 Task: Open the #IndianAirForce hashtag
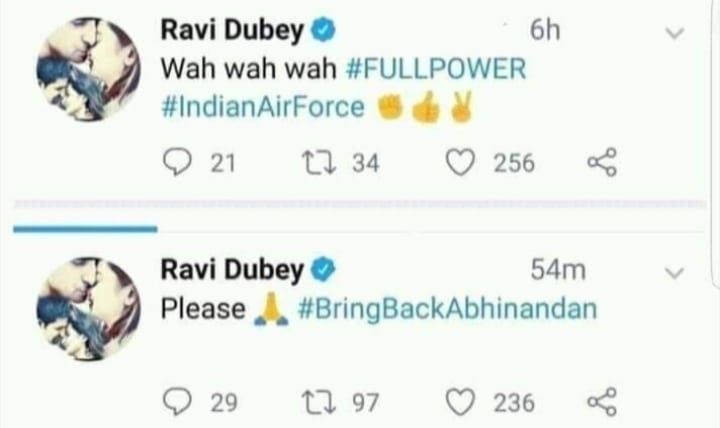263,107
